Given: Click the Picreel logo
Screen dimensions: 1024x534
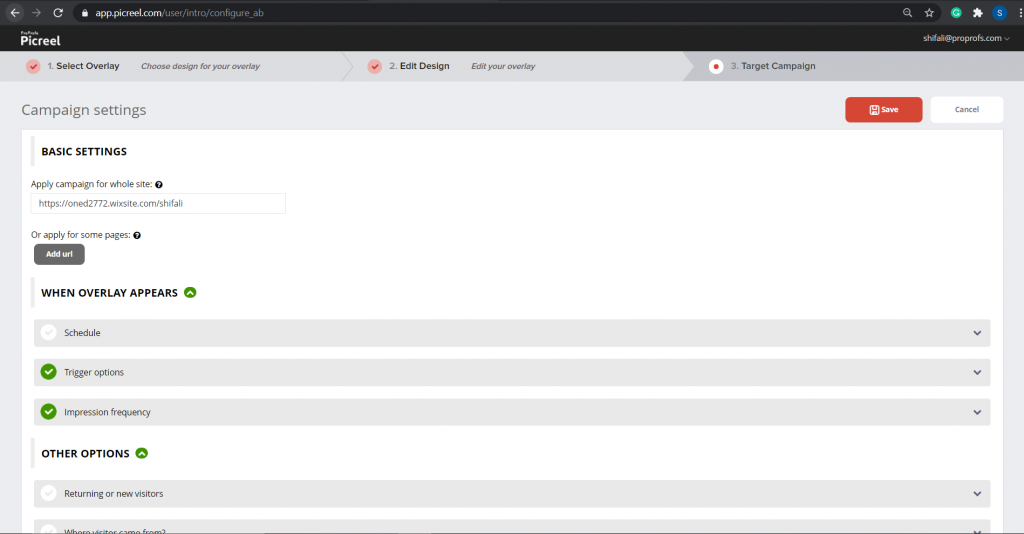Looking at the screenshot, I should (40, 39).
